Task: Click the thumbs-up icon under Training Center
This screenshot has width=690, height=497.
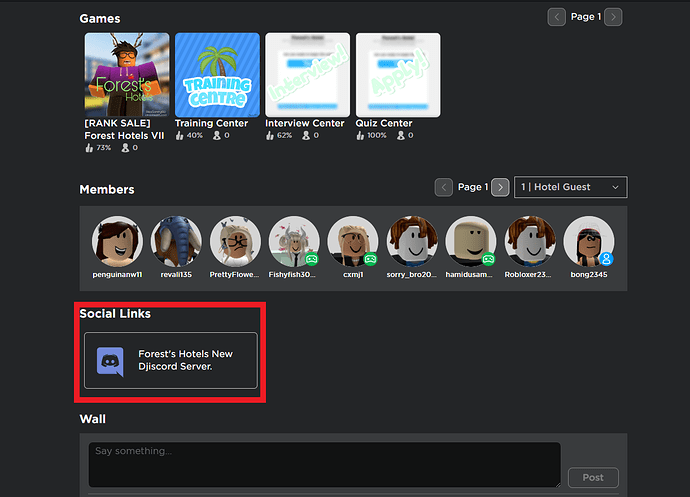Action: tap(179, 136)
